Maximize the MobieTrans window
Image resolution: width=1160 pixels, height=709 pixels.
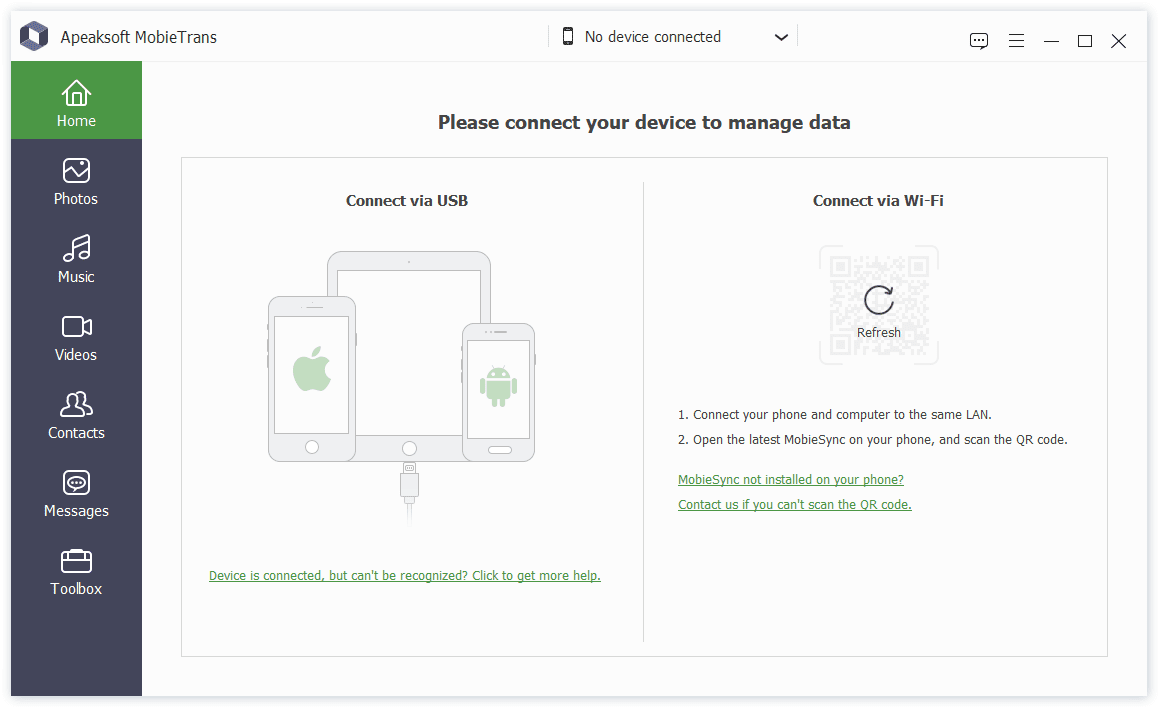(1084, 41)
